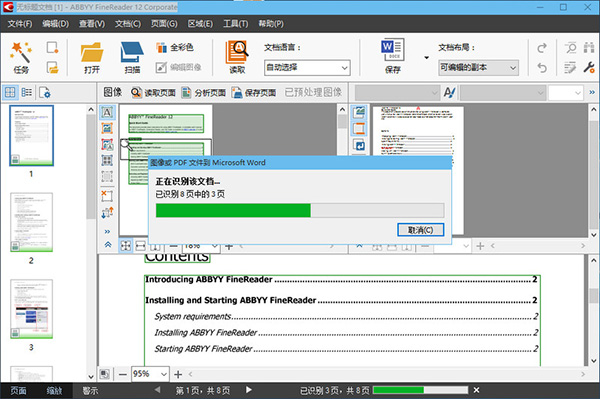Go to next page arrow in status bar

click(249, 390)
